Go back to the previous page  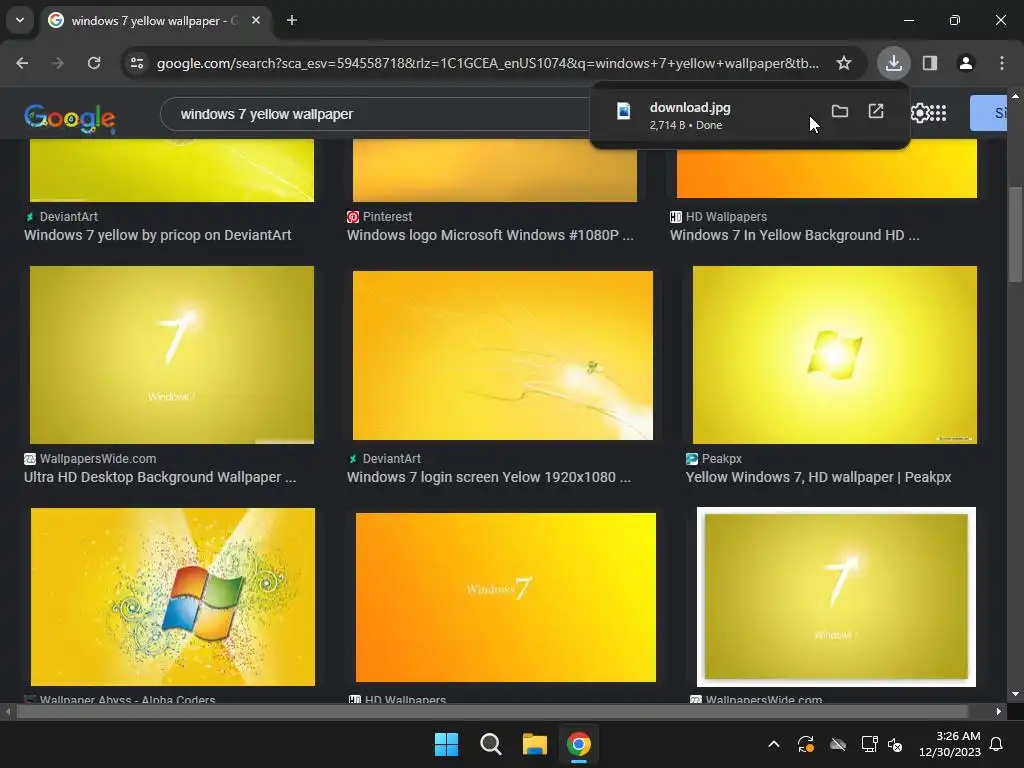click(22, 63)
